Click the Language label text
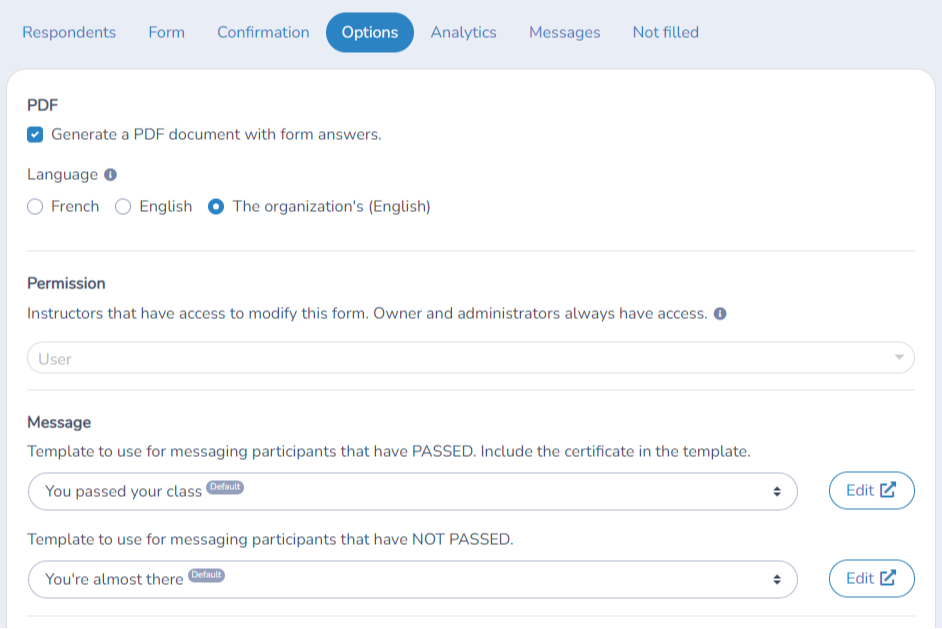The width and height of the screenshot is (942, 629). 62,175
